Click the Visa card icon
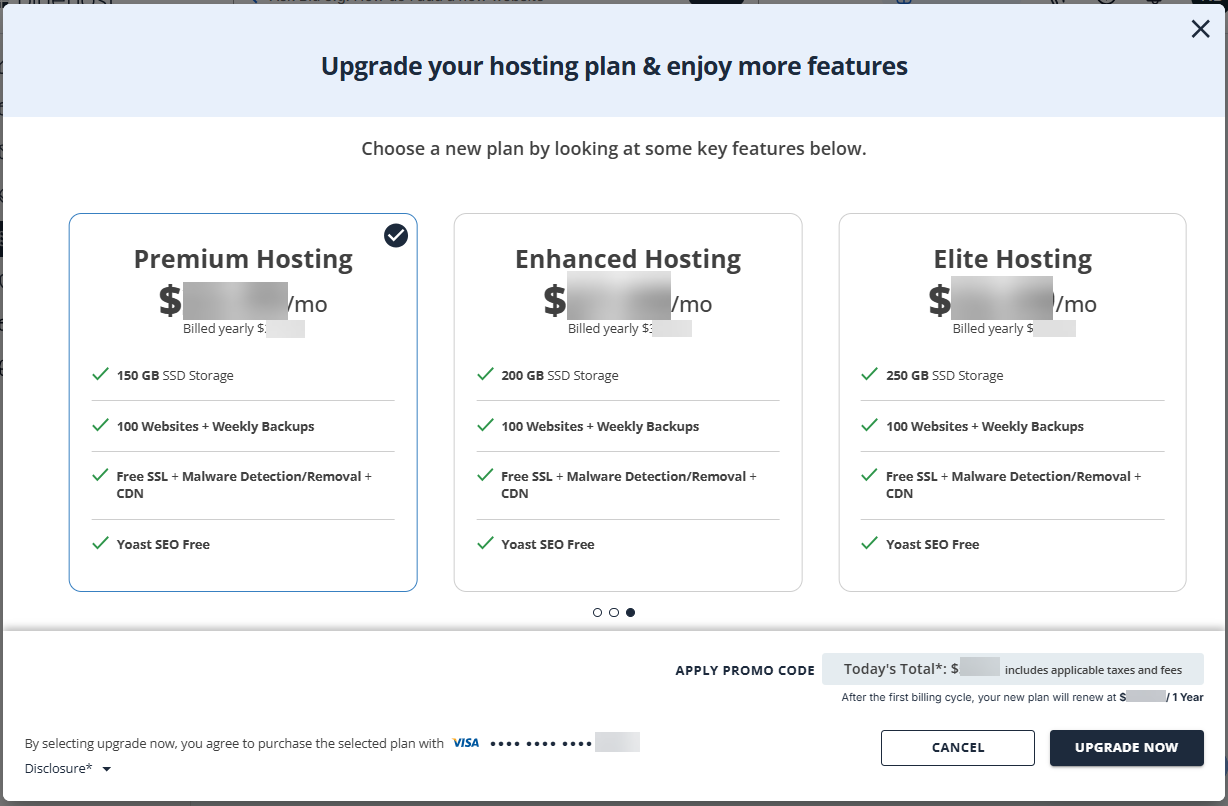 (465, 743)
